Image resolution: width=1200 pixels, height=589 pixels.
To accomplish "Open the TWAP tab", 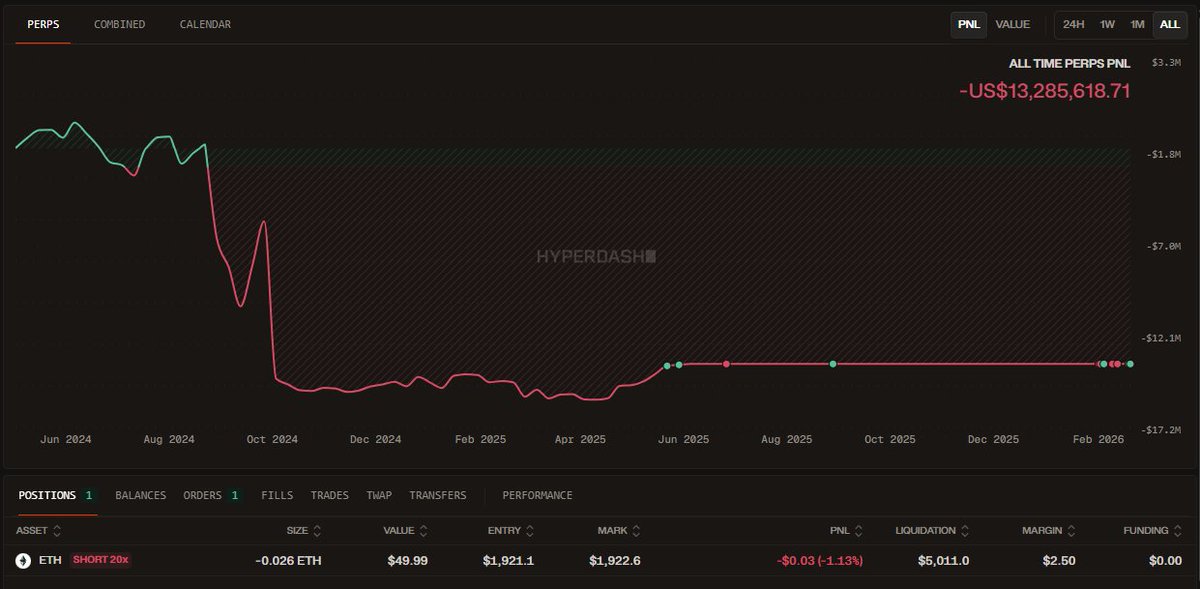I will pos(379,495).
